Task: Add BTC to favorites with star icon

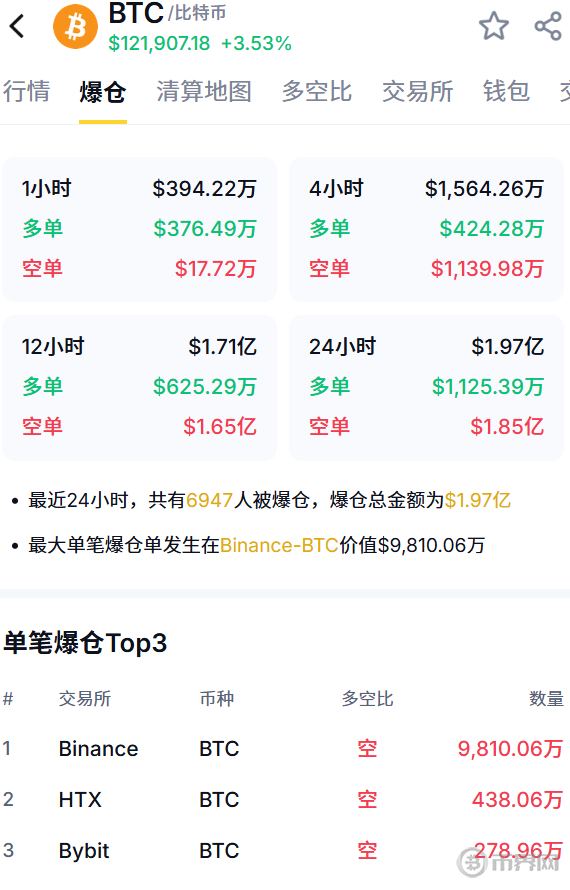Action: tap(494, 26)
